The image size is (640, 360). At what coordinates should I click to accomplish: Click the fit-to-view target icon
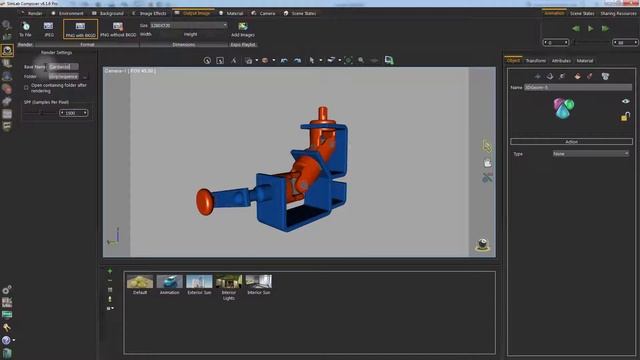(348, 60)
